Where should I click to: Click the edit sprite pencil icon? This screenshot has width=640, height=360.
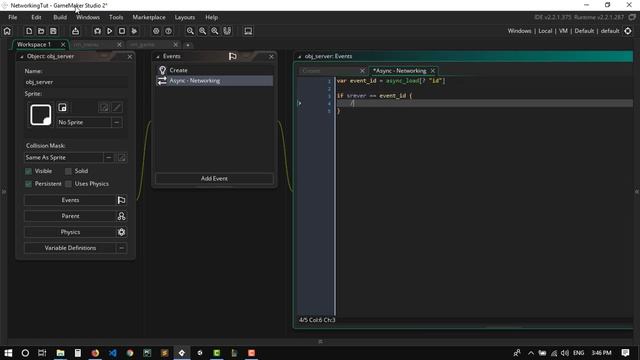[x=117, y=107]
